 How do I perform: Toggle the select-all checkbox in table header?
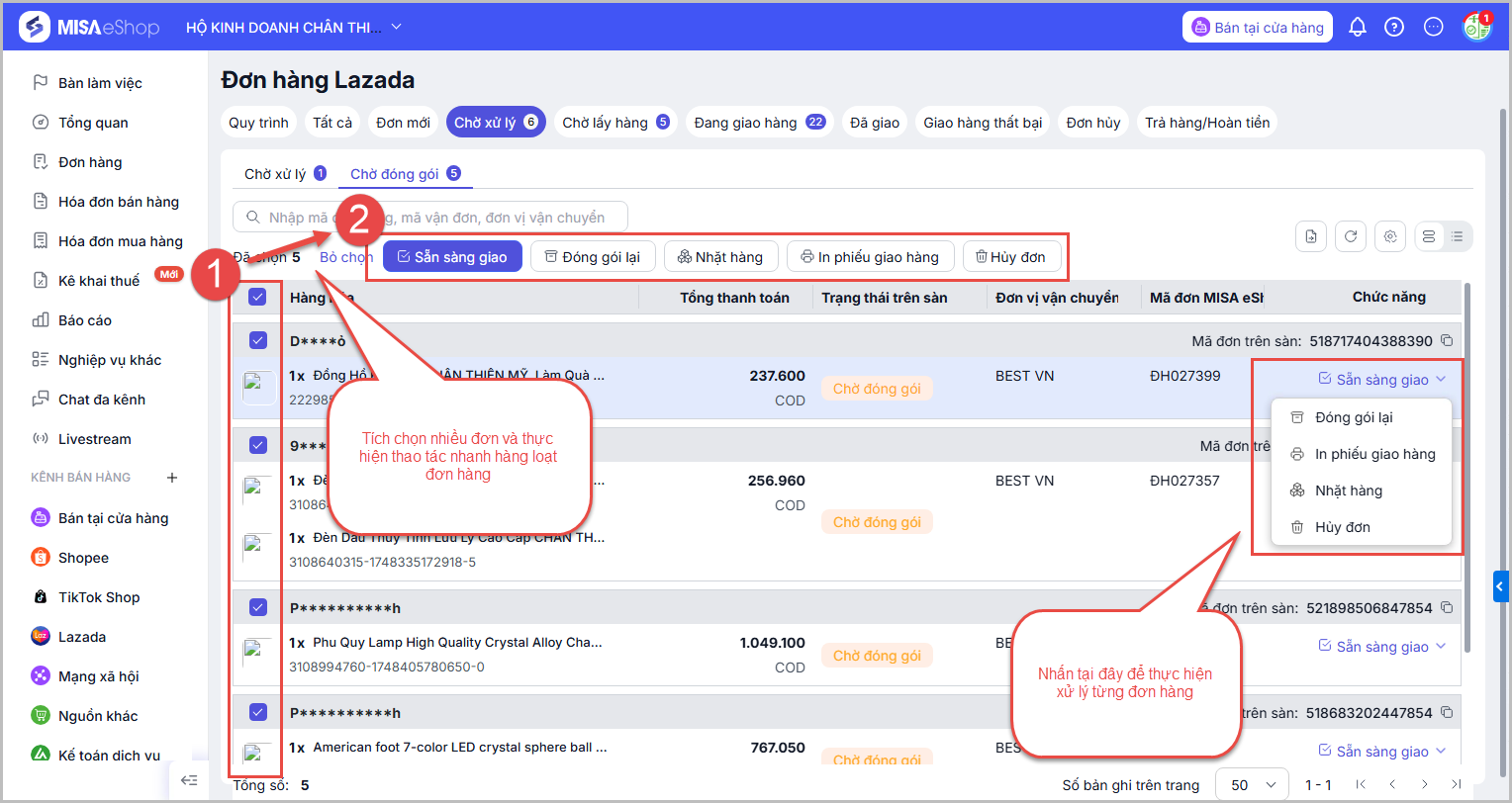coord(257,297)
